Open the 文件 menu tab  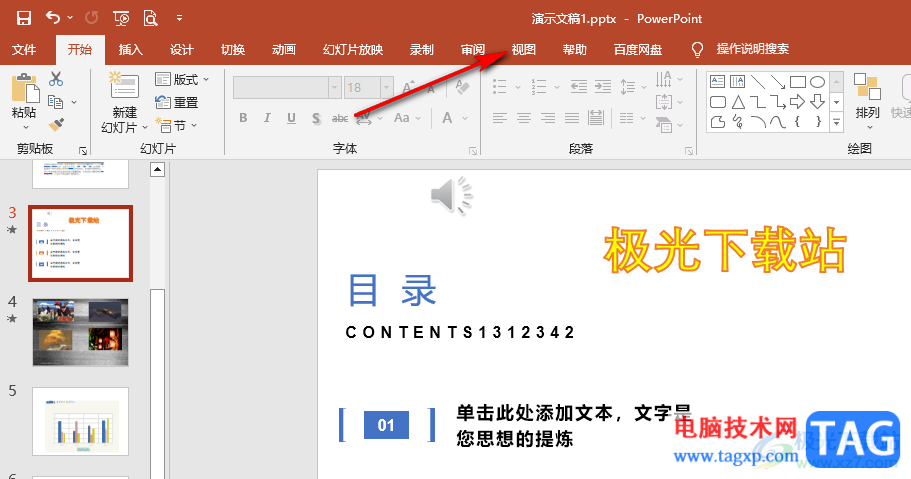pyautogui.click(x=24, y=50)
